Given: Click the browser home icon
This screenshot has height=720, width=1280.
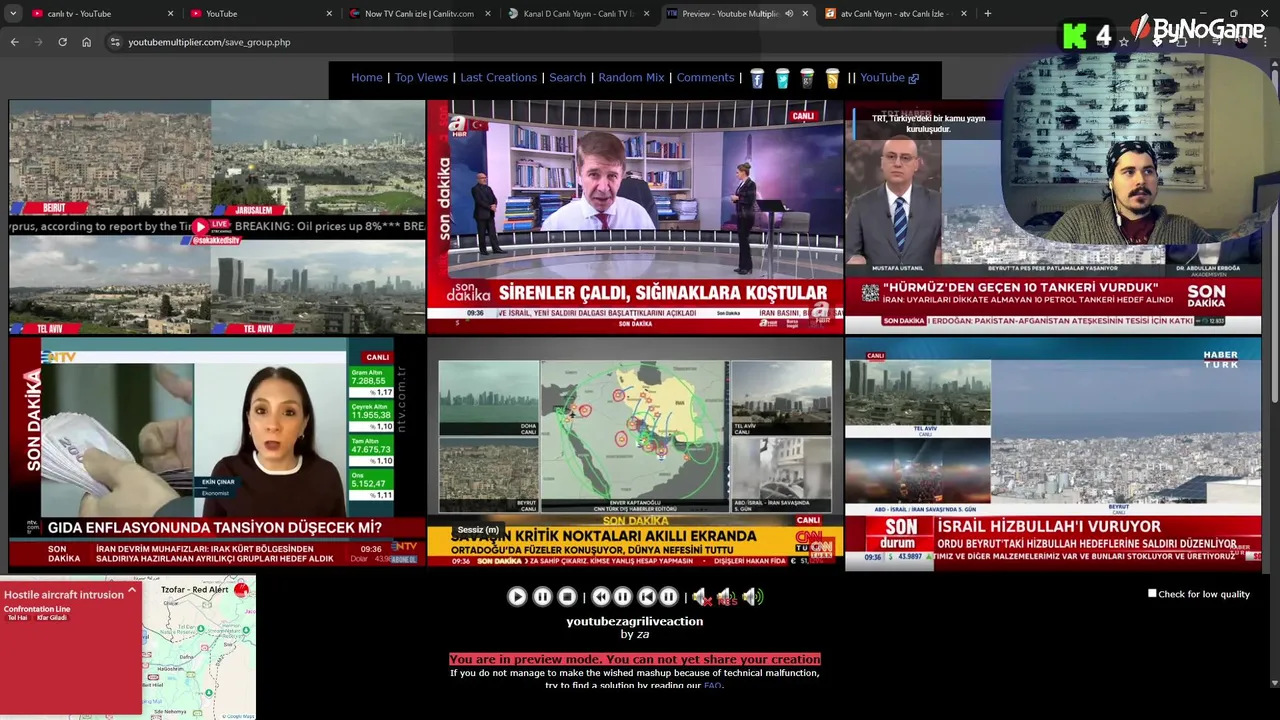Looking at the screenshot, I should point(86,42).
